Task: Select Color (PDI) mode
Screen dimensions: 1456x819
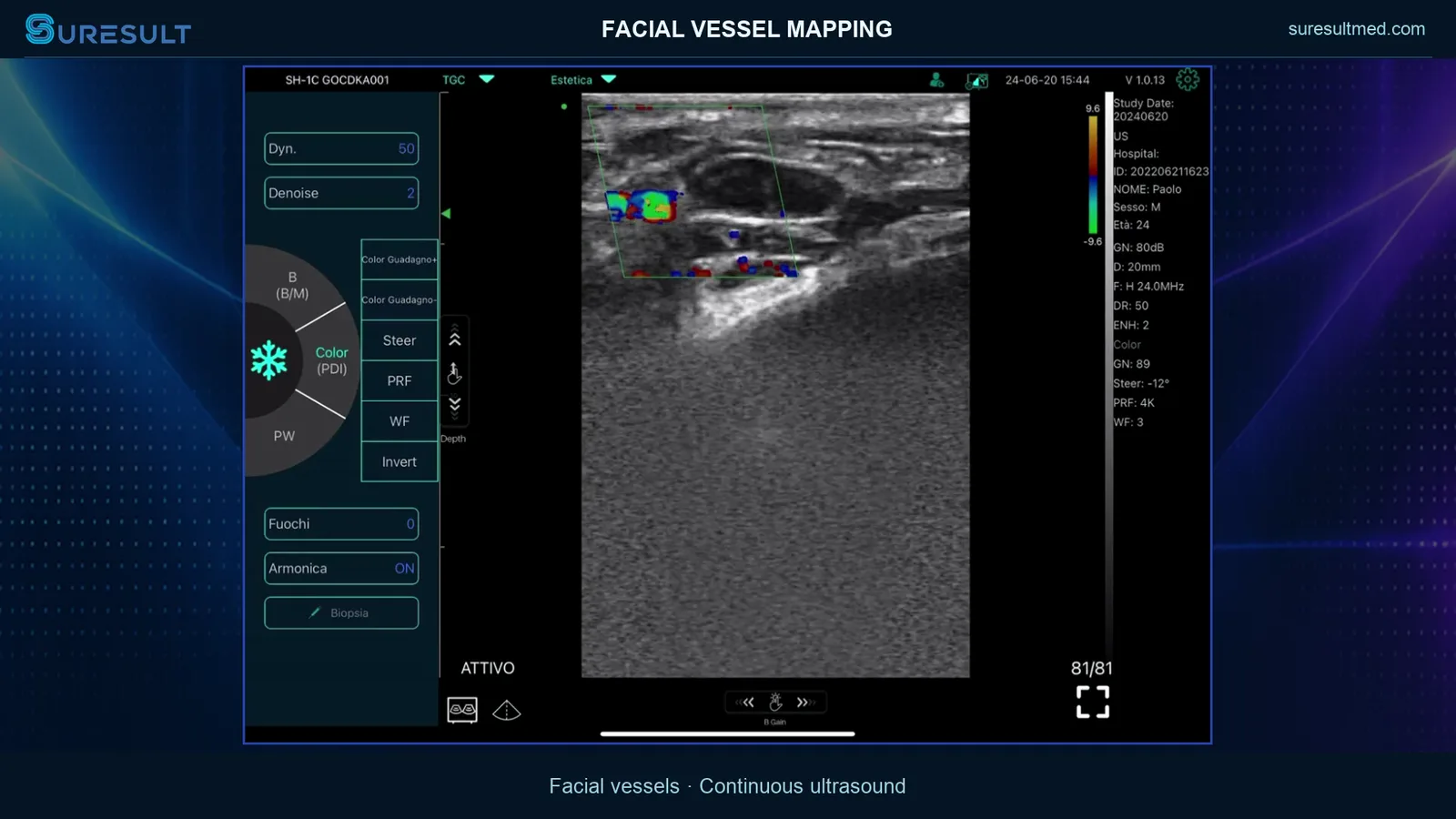Action: coord(331,360)
